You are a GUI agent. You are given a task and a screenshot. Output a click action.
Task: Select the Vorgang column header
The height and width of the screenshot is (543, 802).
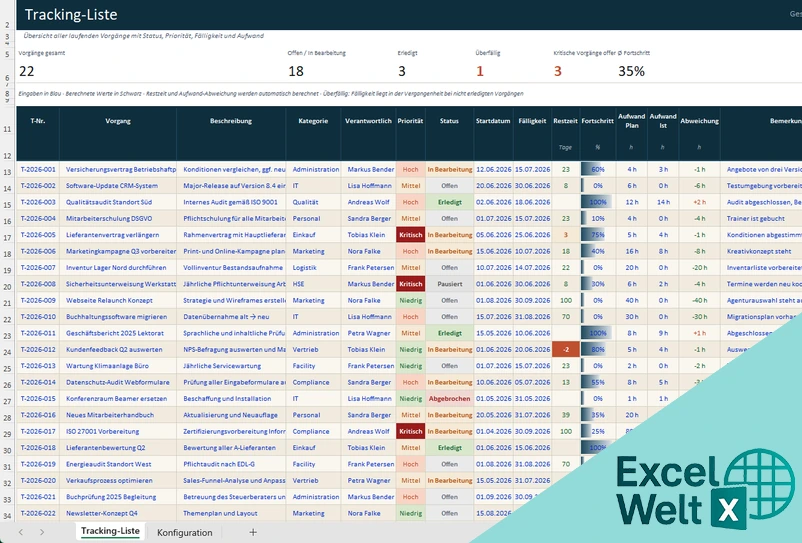tap(118, 121)
